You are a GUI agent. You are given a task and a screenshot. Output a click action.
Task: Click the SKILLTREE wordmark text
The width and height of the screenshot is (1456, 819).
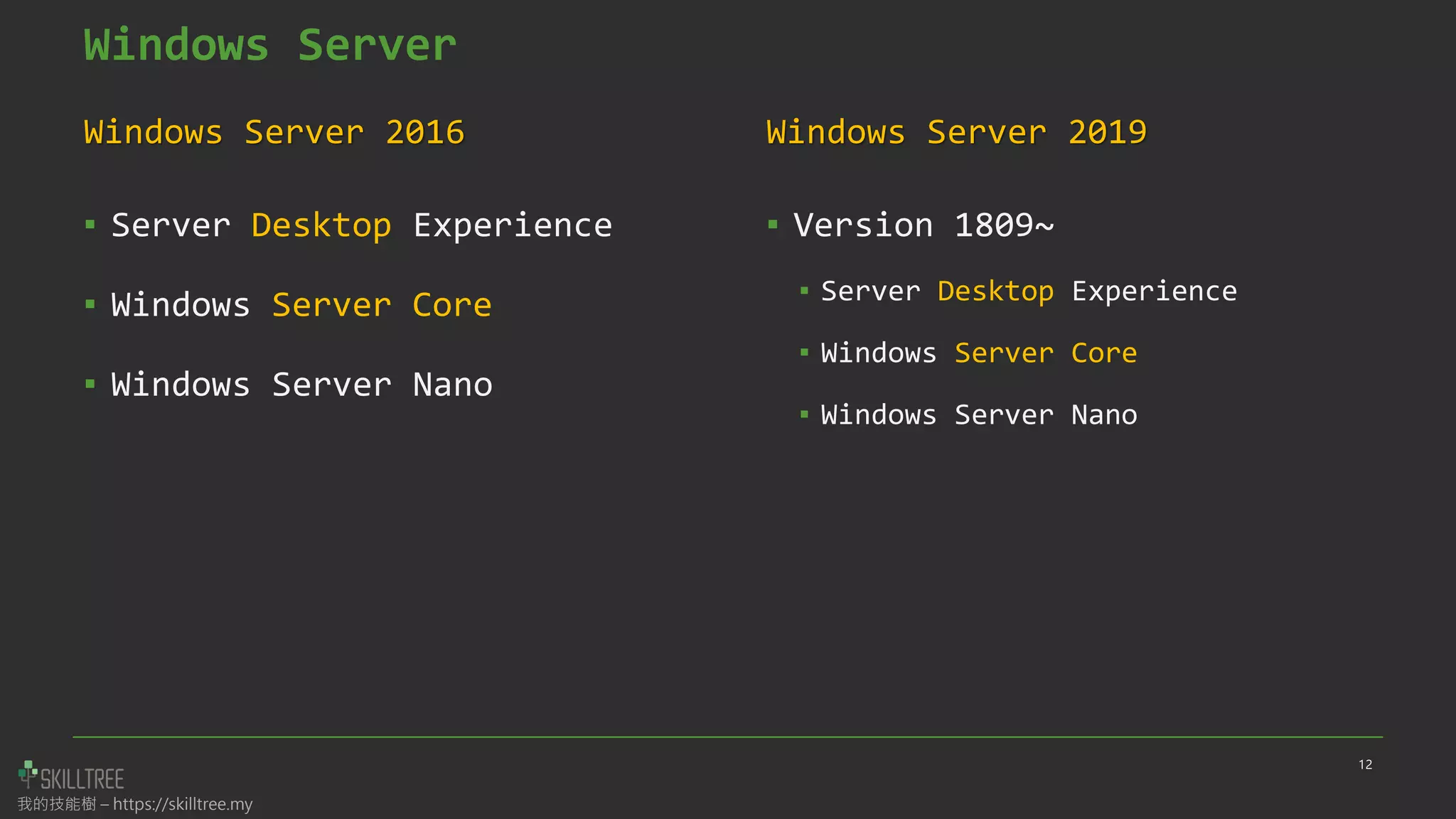tap(82, 779)
